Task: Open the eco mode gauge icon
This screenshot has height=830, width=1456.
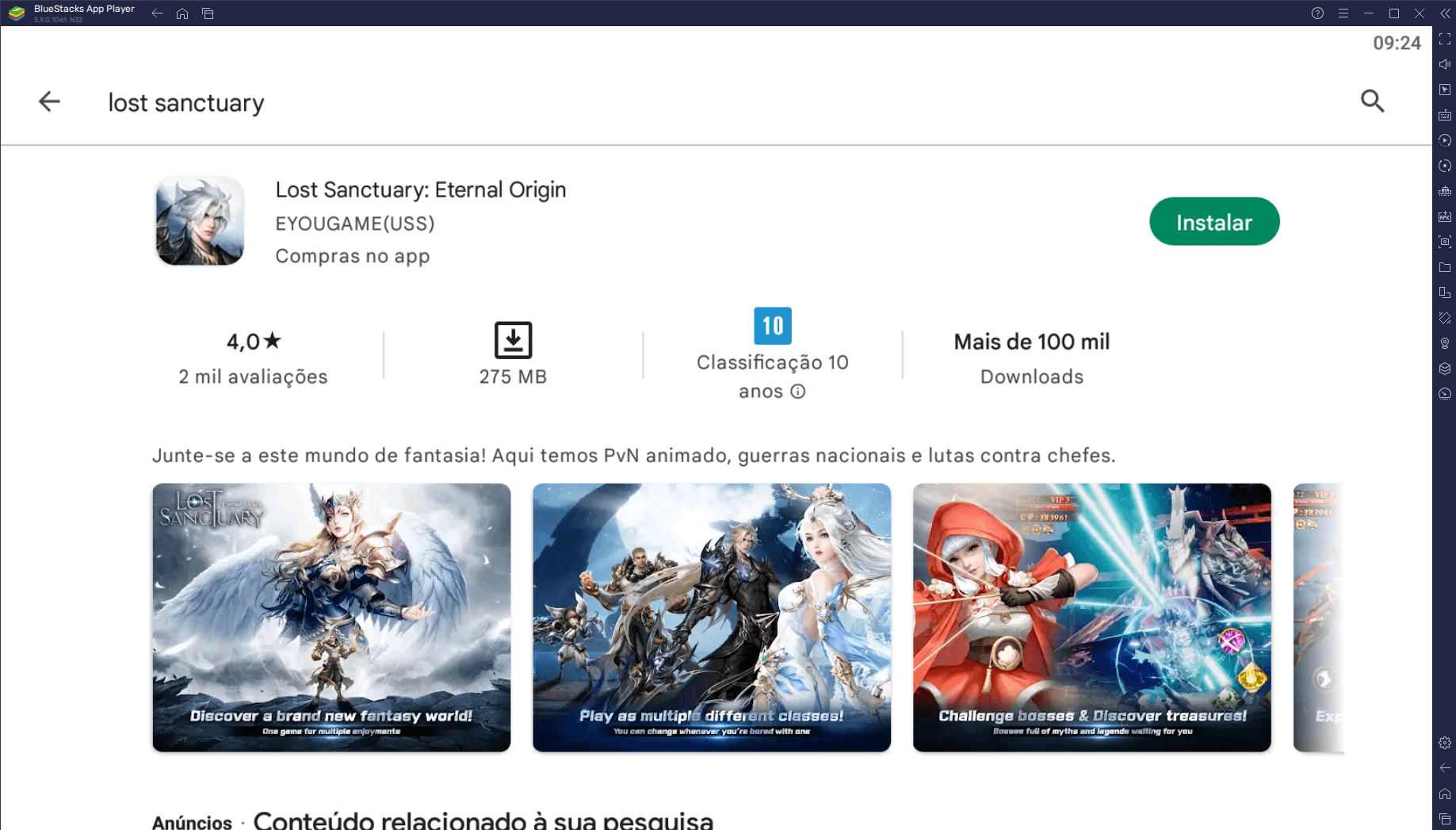Action: 1445,394
